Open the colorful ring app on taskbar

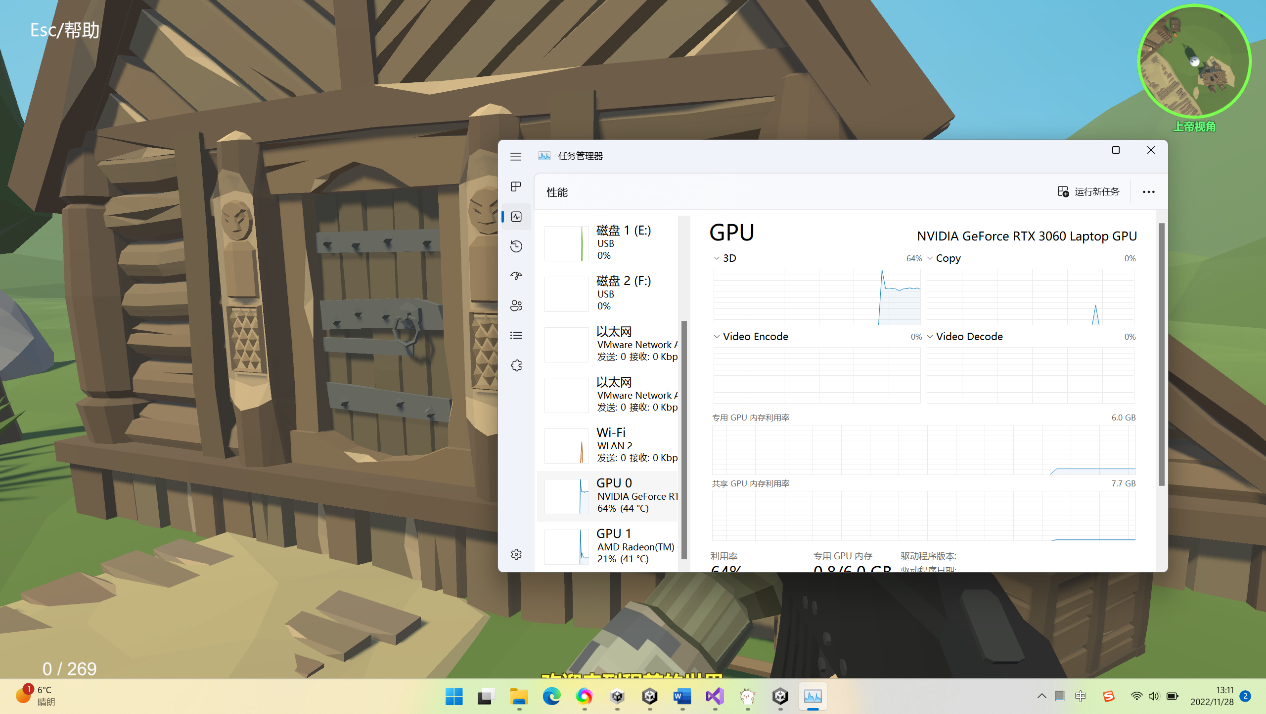(x=584, y=696)
